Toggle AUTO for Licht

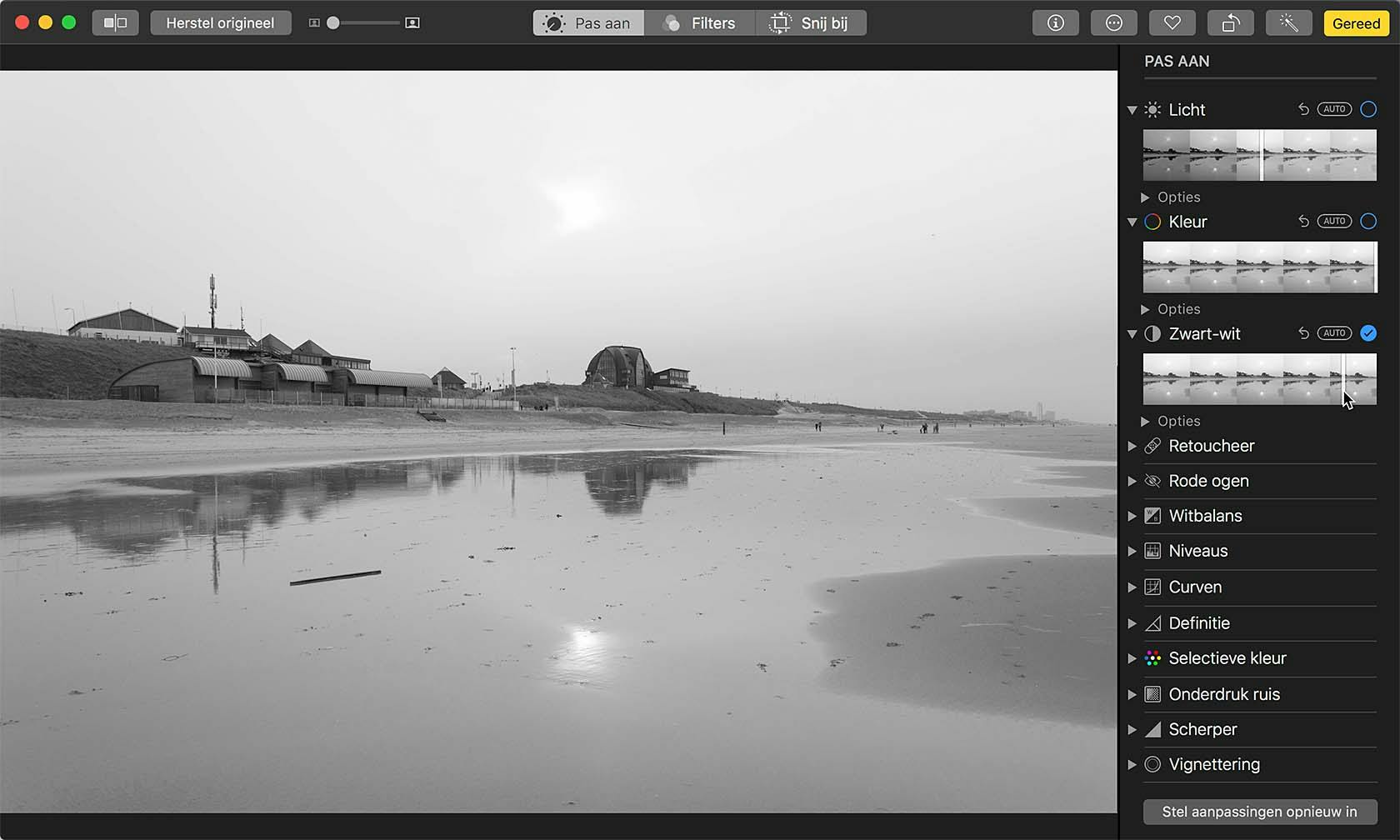click(1334, 109)
